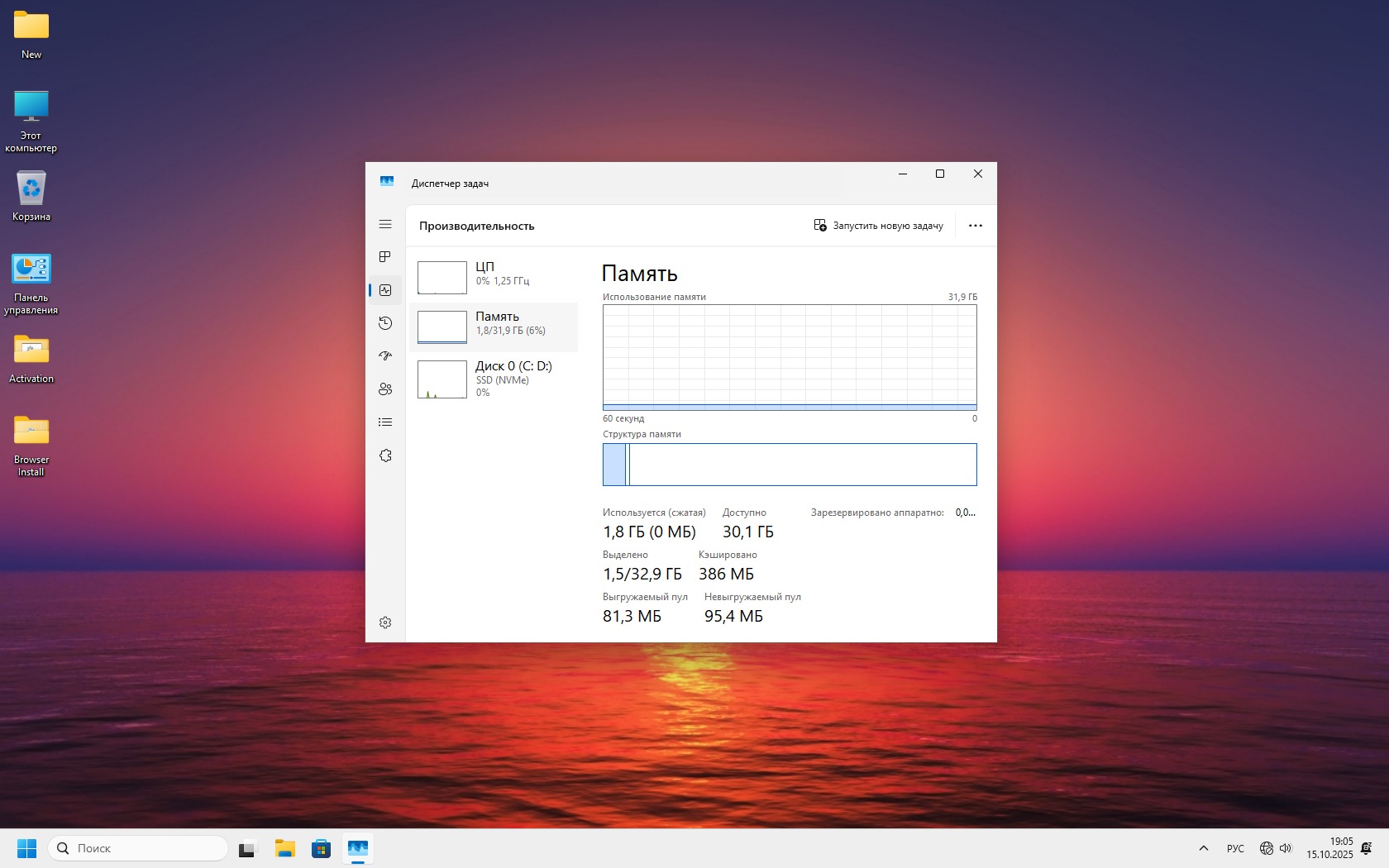Show hidden system tray icons chevron
Image resolution: width=1389 pixels, height=868 pixels.
click(x=1204, y=848)
